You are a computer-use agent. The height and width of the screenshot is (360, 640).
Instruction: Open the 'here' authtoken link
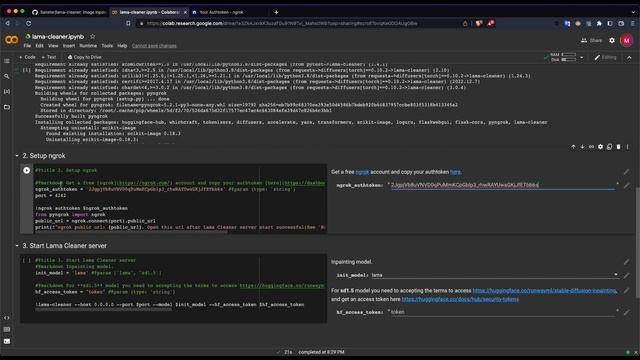(456, 172)
